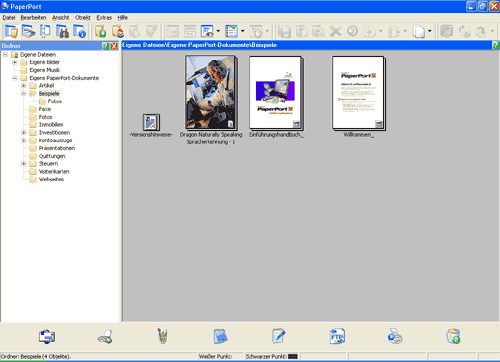Click the page view toolbar icon

[x=45, y=32]
